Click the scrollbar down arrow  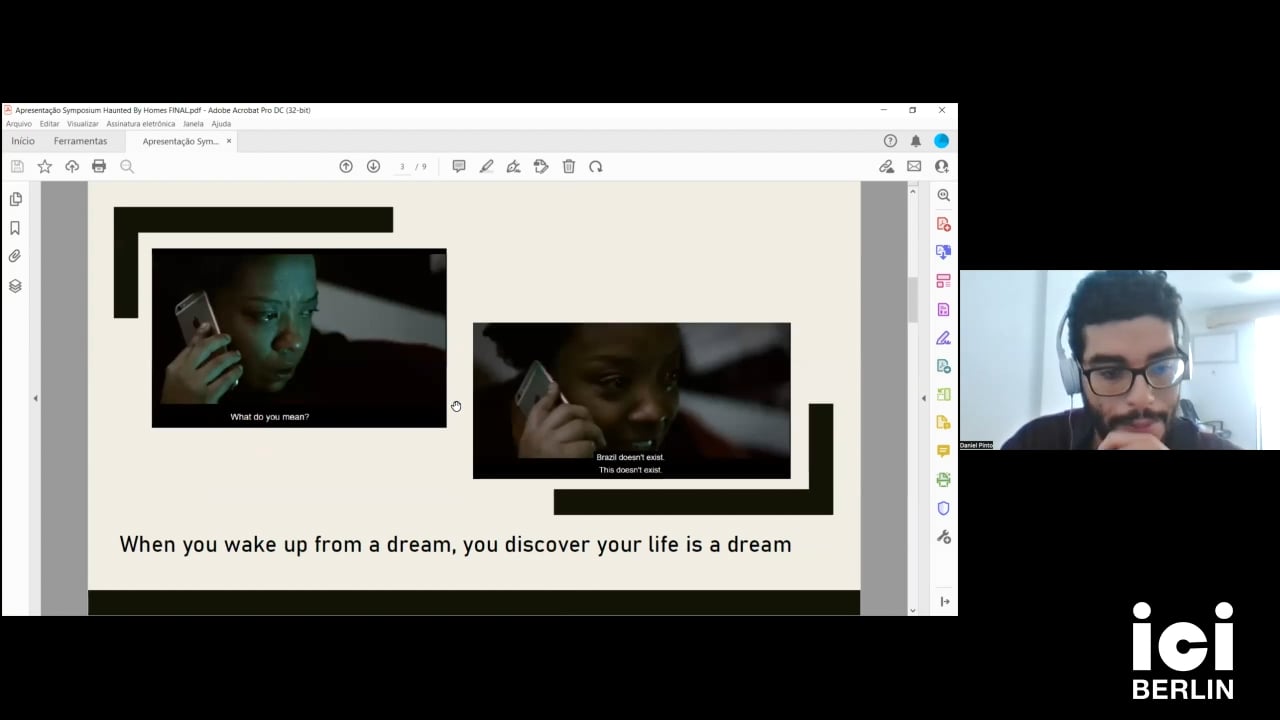coord(913,610)
